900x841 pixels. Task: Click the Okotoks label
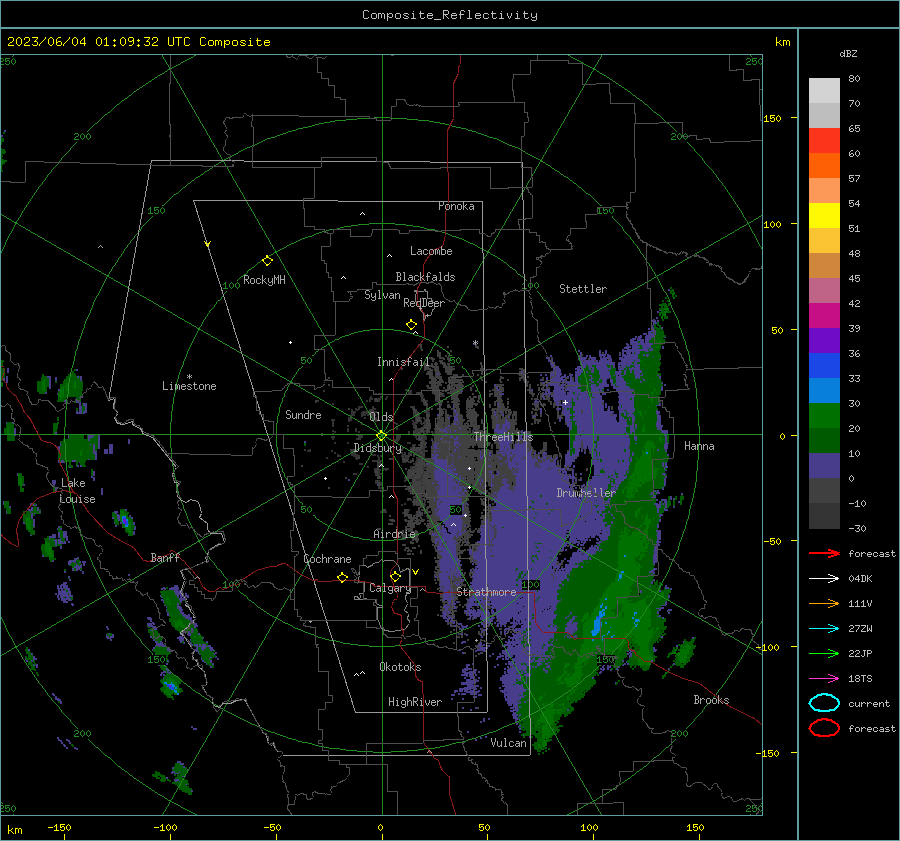point(400,667)
